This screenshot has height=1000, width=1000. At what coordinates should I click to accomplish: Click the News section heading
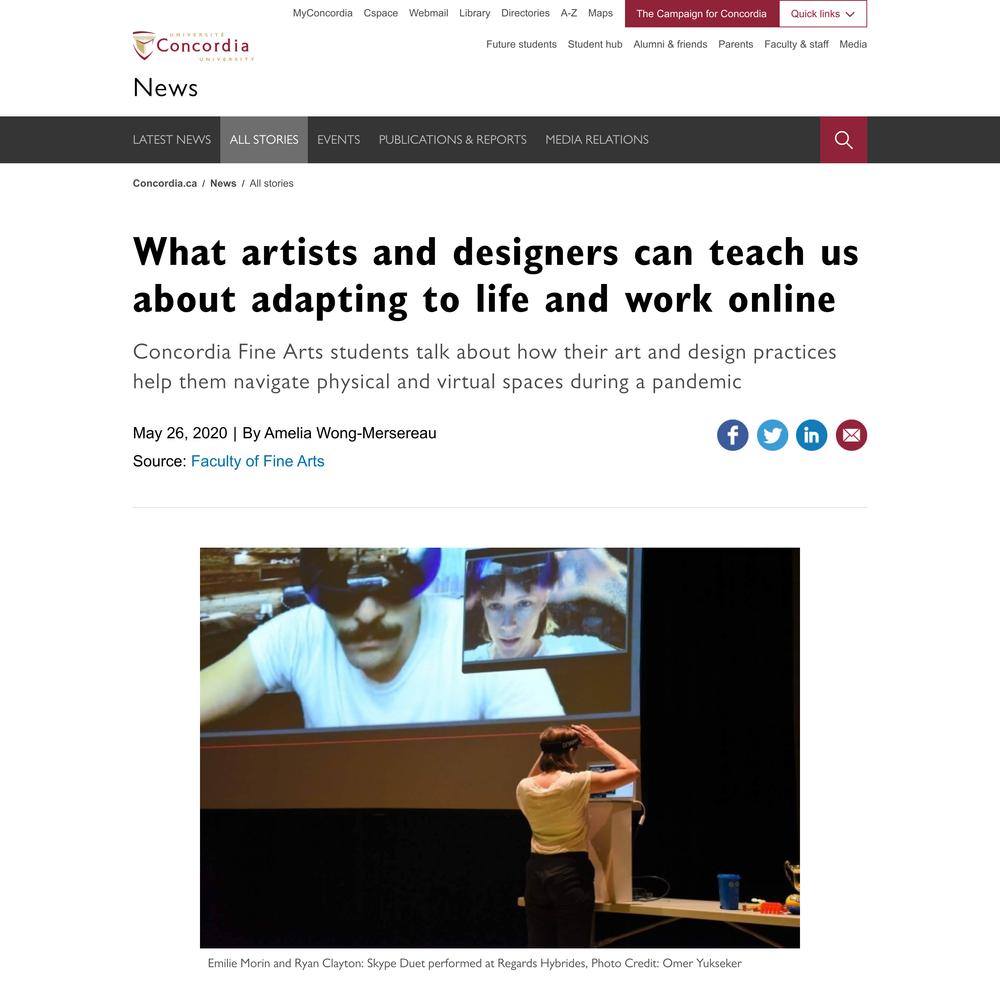[165, 87]
